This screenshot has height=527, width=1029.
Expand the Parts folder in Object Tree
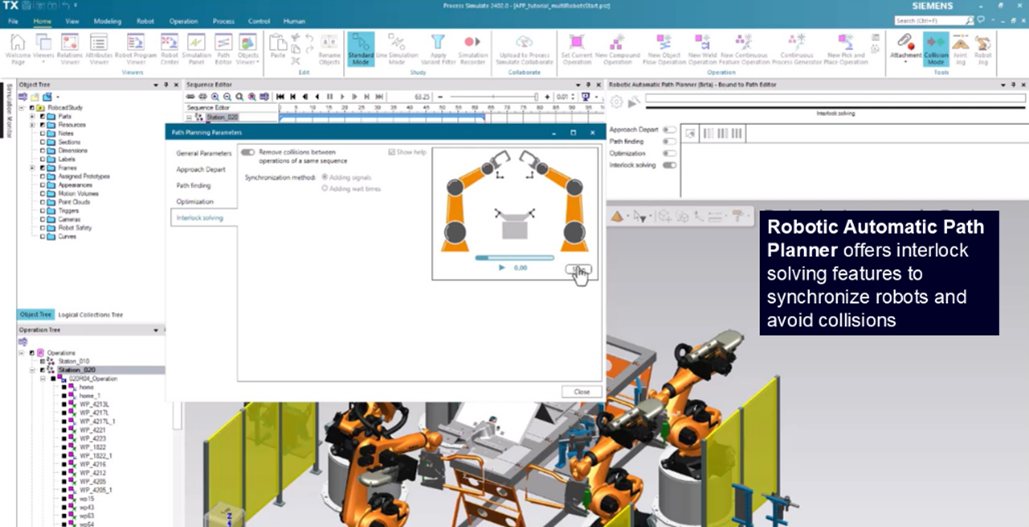coord(32,116)
